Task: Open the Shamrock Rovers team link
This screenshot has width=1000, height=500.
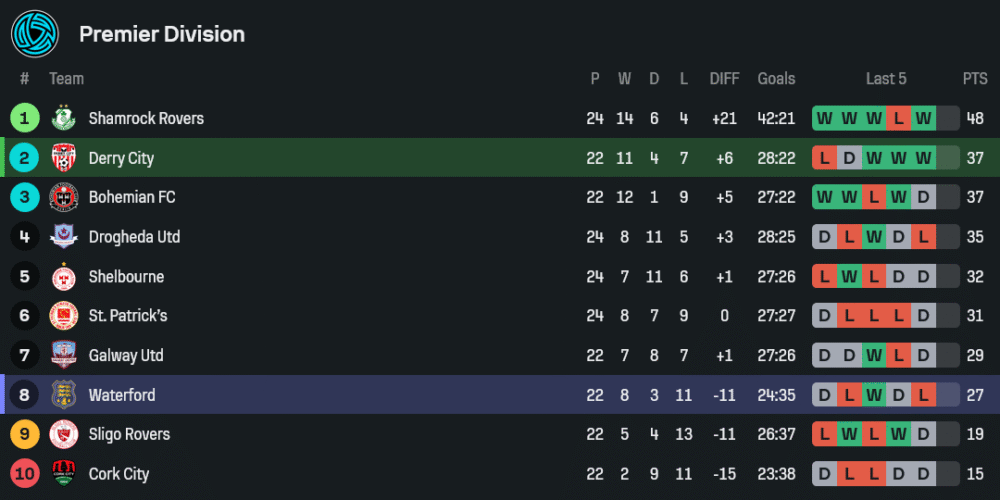Action: tap(146, 118)
